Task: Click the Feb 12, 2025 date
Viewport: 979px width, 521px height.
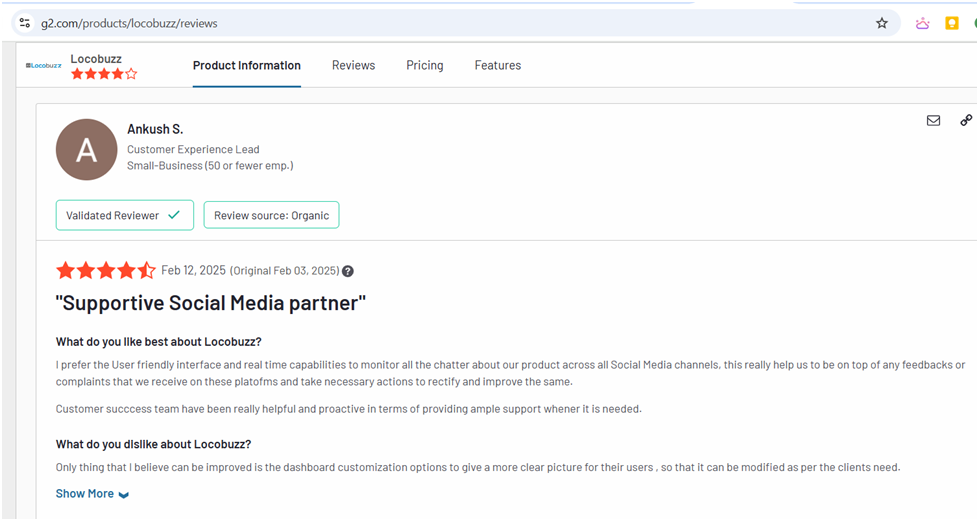Action: 194,270
